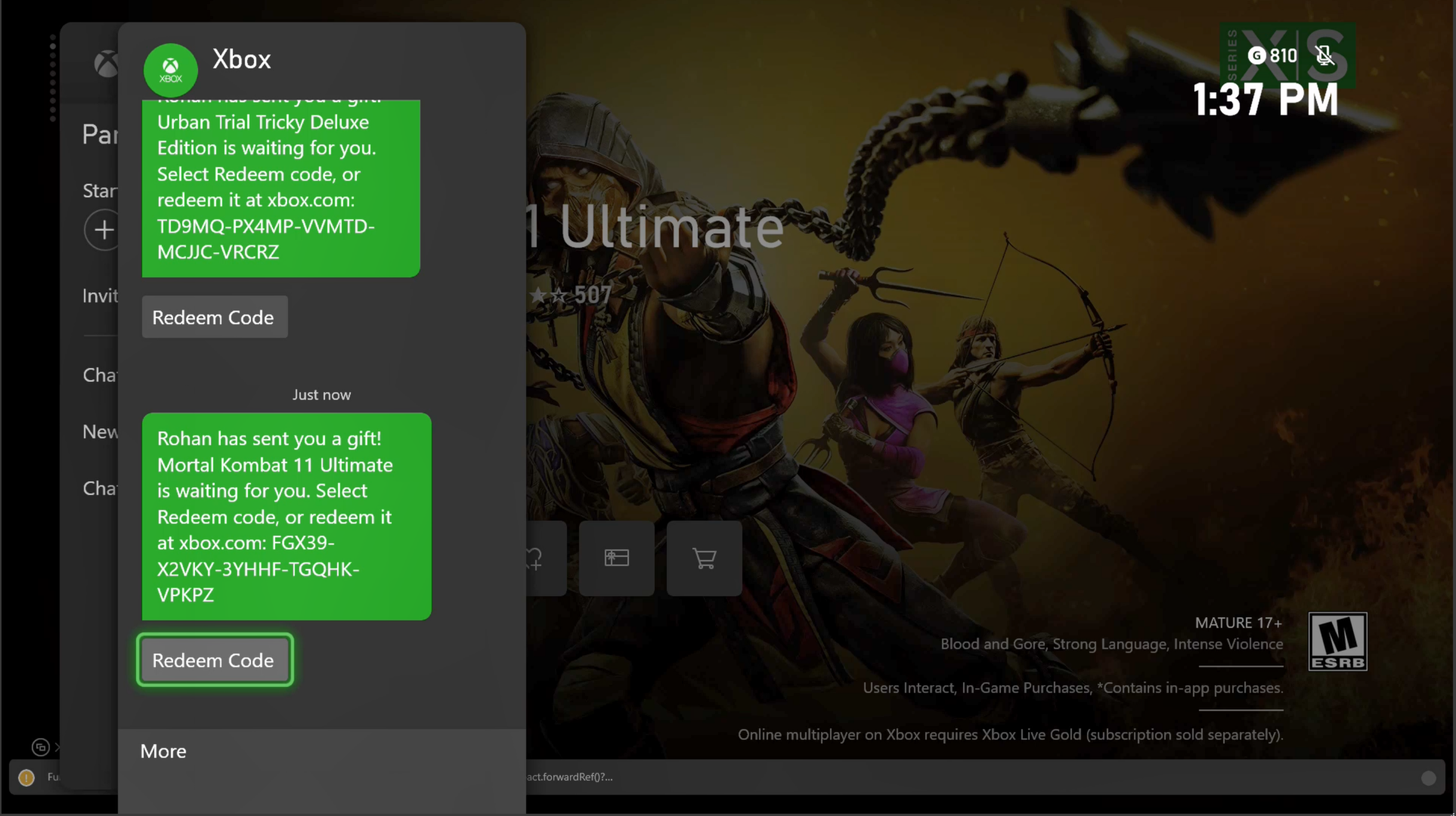Select the Urban Trial Tricky gift message bubble
Viewport: 1456px width, 816px height.
281,188
